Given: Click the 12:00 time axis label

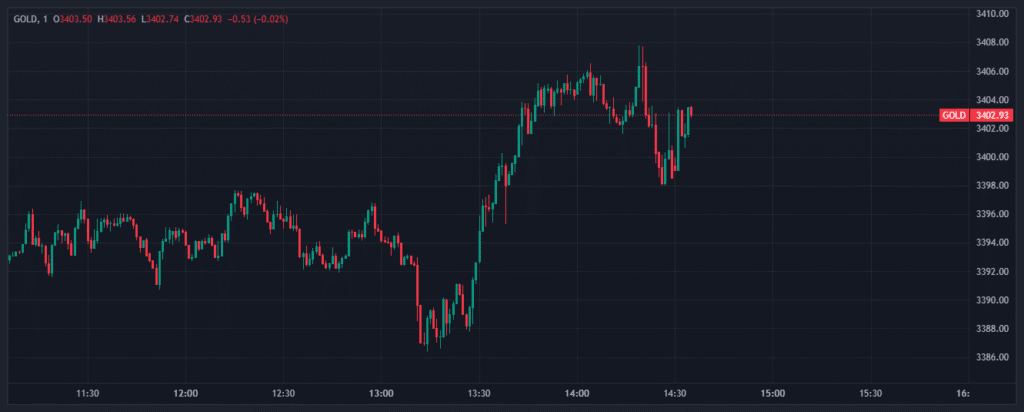Looking at the screenshot, I should (x=185, y=394).
